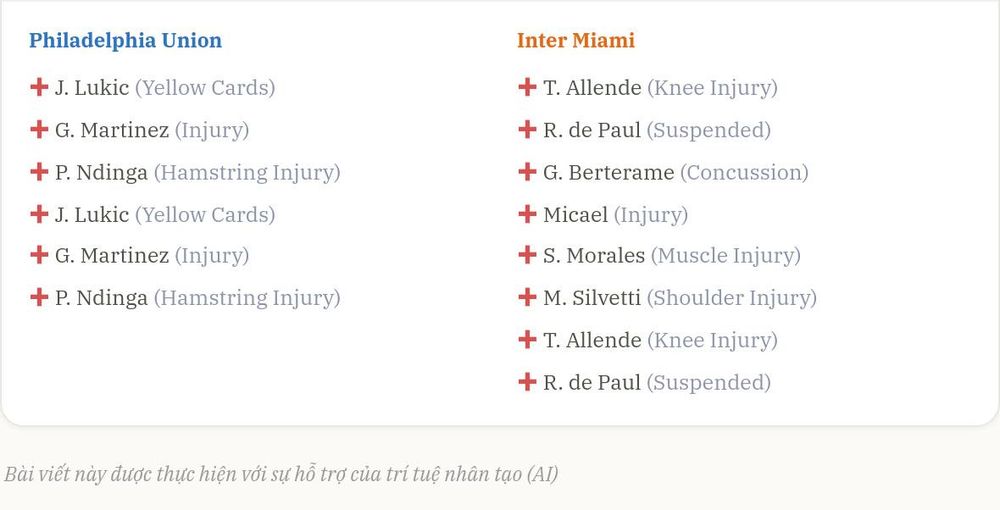Click the (Injury) text after Micael
The height and width of the screenshot is (510, 1000).
651,215
